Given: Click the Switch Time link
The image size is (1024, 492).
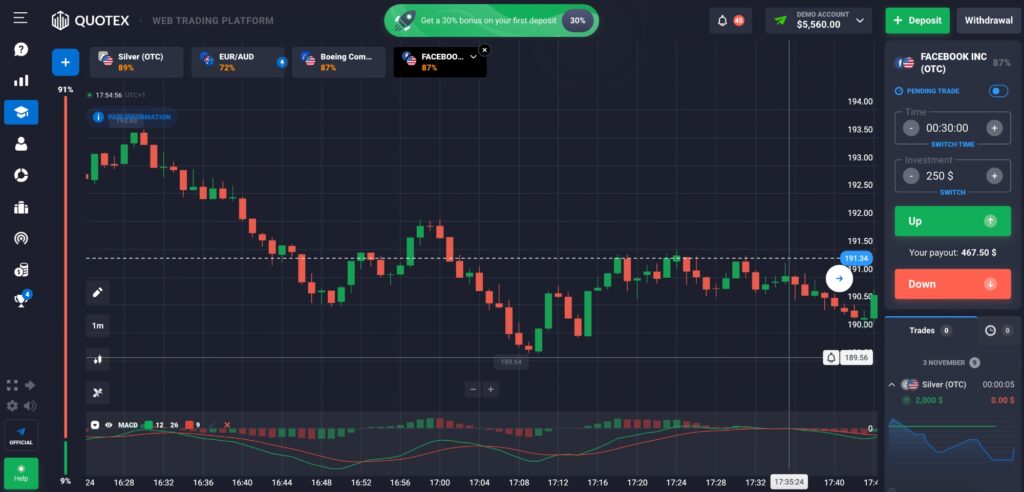Looking at the screenshot, I should coord(953,144).
